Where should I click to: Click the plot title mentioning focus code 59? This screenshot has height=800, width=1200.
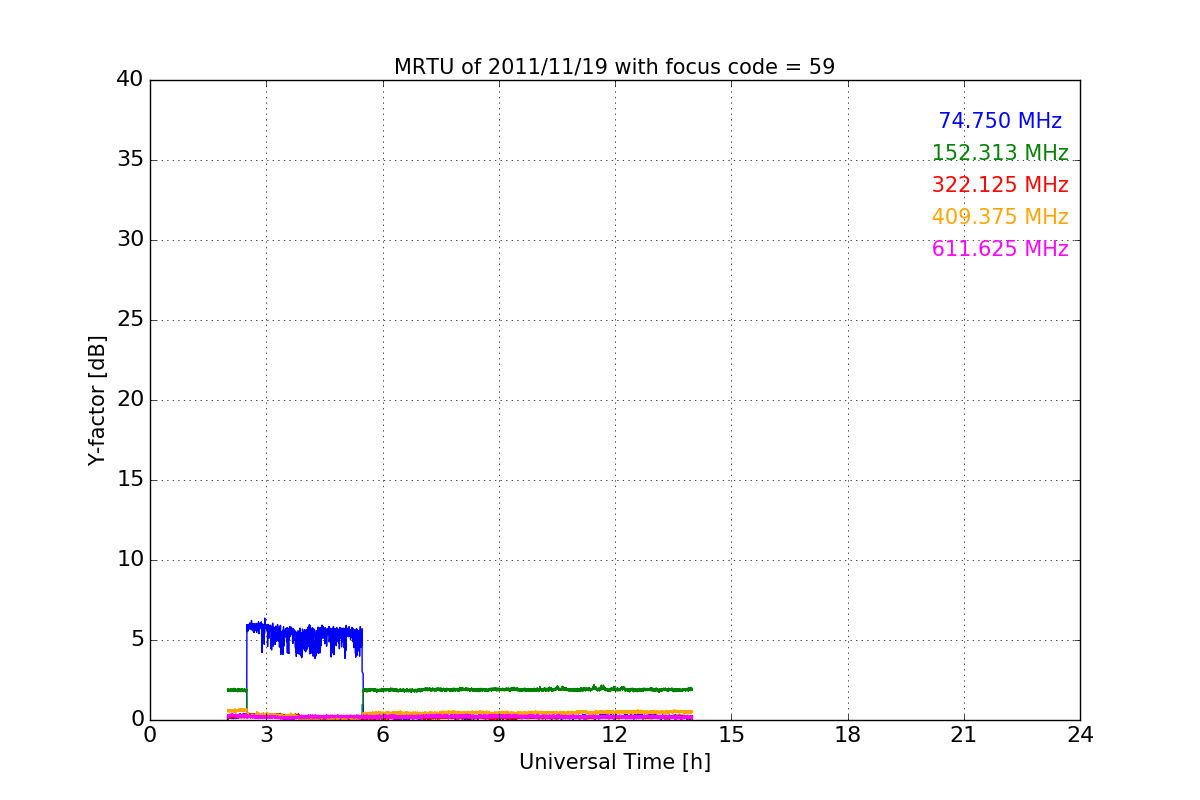tap(614, 67)
